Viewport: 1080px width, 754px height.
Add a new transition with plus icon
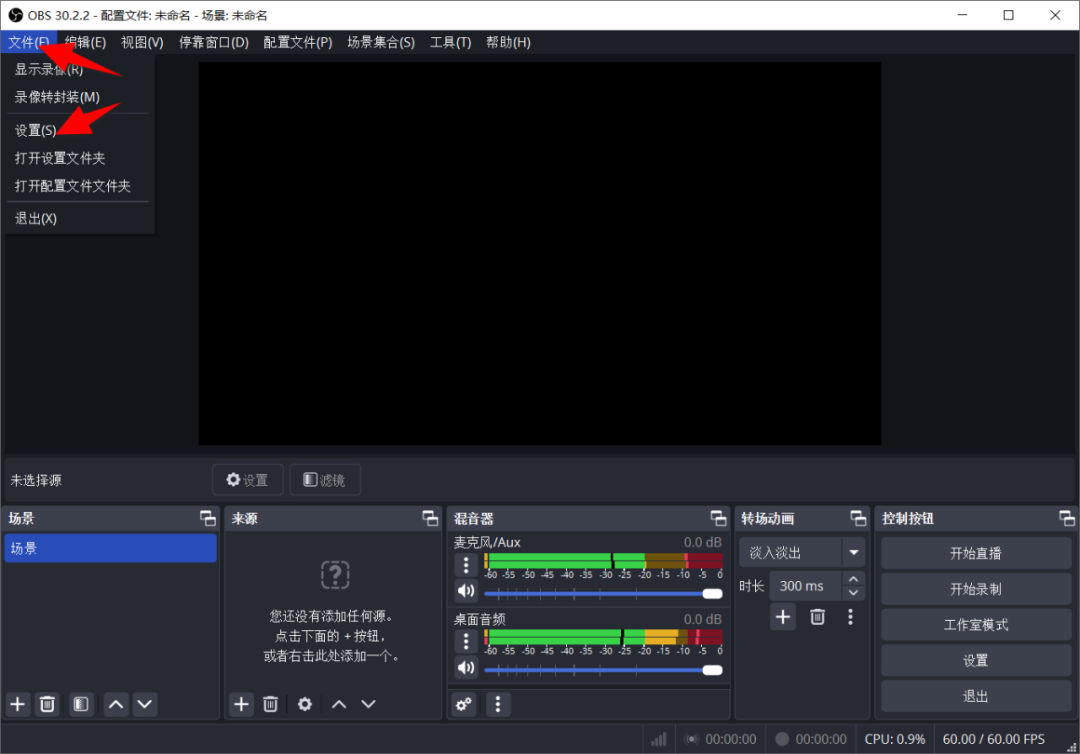[x=783, y=617]
